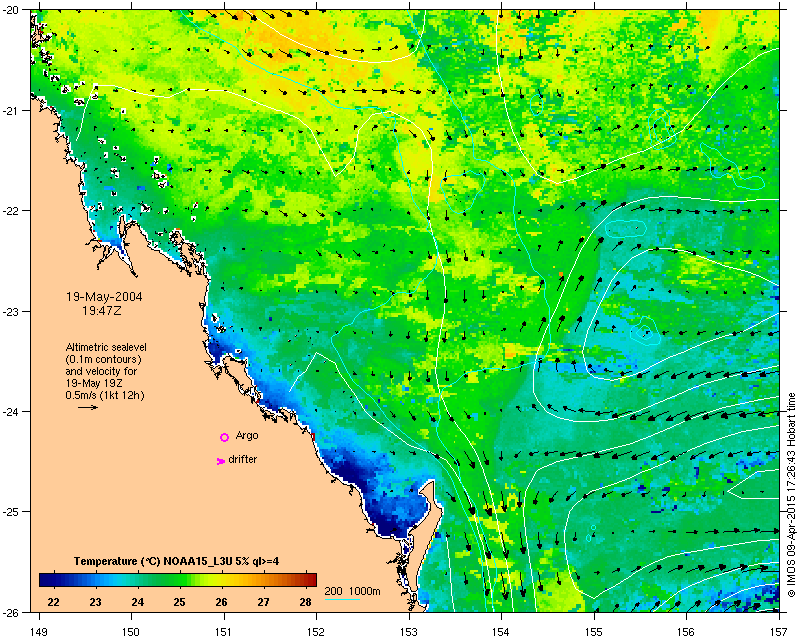The image size is (800, 640).
Task: Click the '19:47Z' time label
Action: (x=102, y=310)
